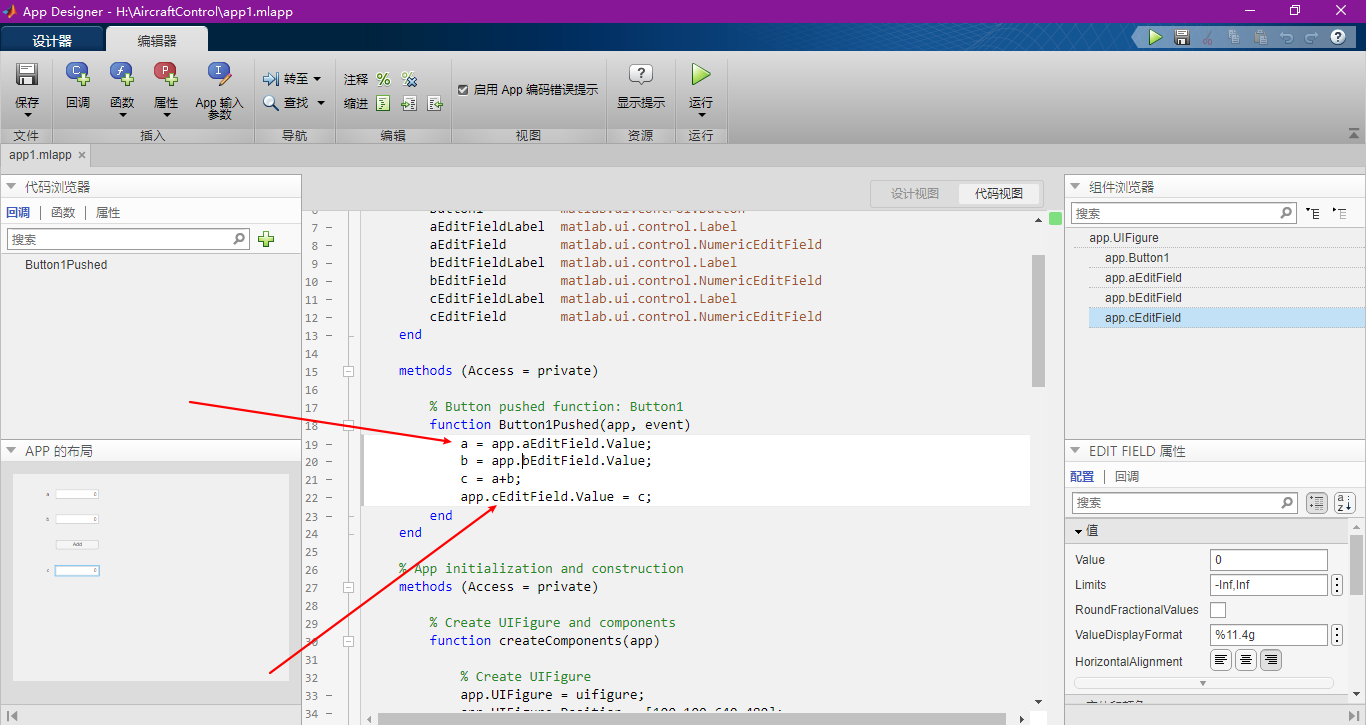The width and height of the screenshot is (1366, 725).
Task: Open the 属性 tab in the code browser
Action: (108, 212)
